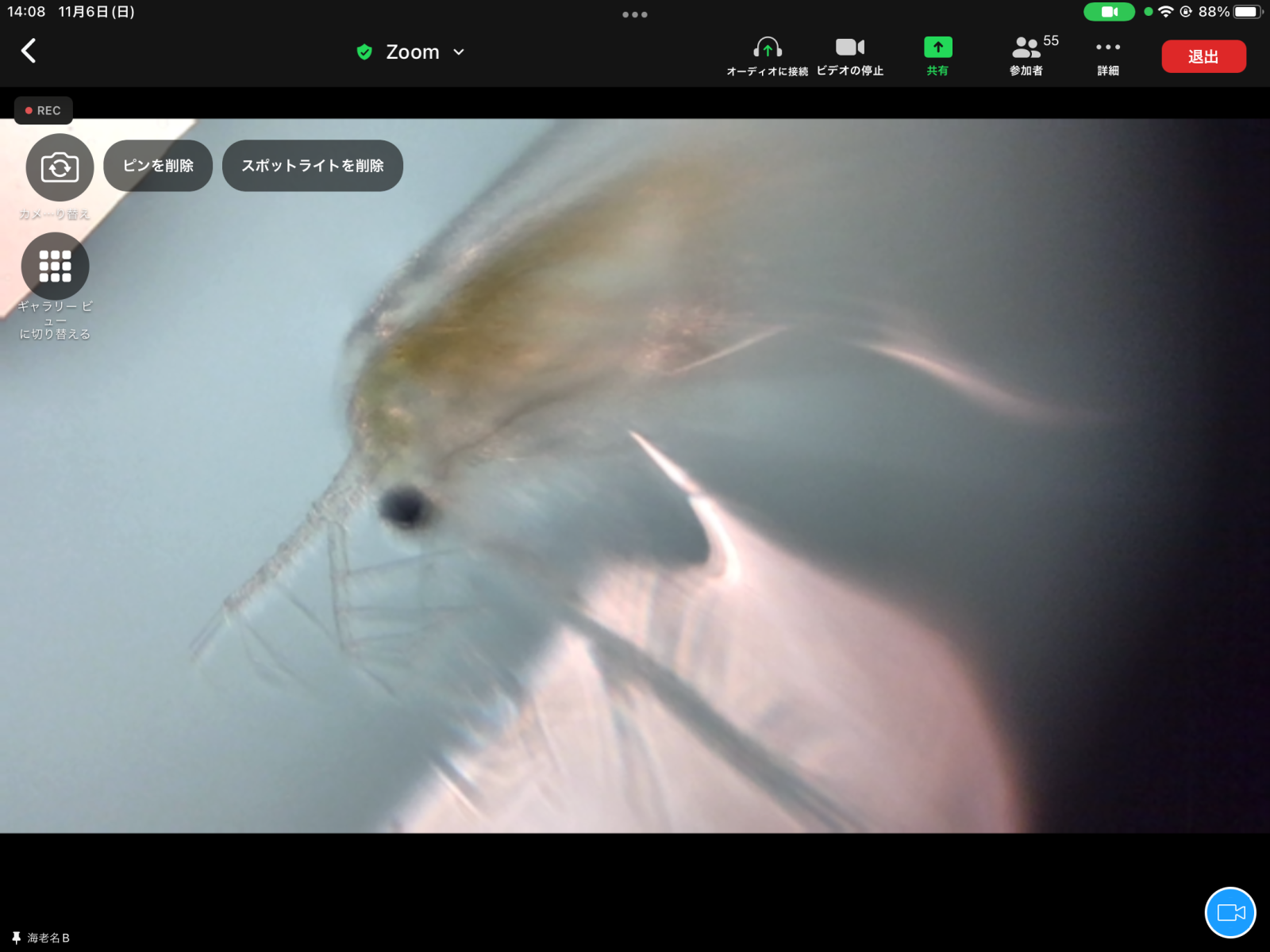Tap the green camera-in-use status pill
The image size is (1270, 952).
(1109, 12)
